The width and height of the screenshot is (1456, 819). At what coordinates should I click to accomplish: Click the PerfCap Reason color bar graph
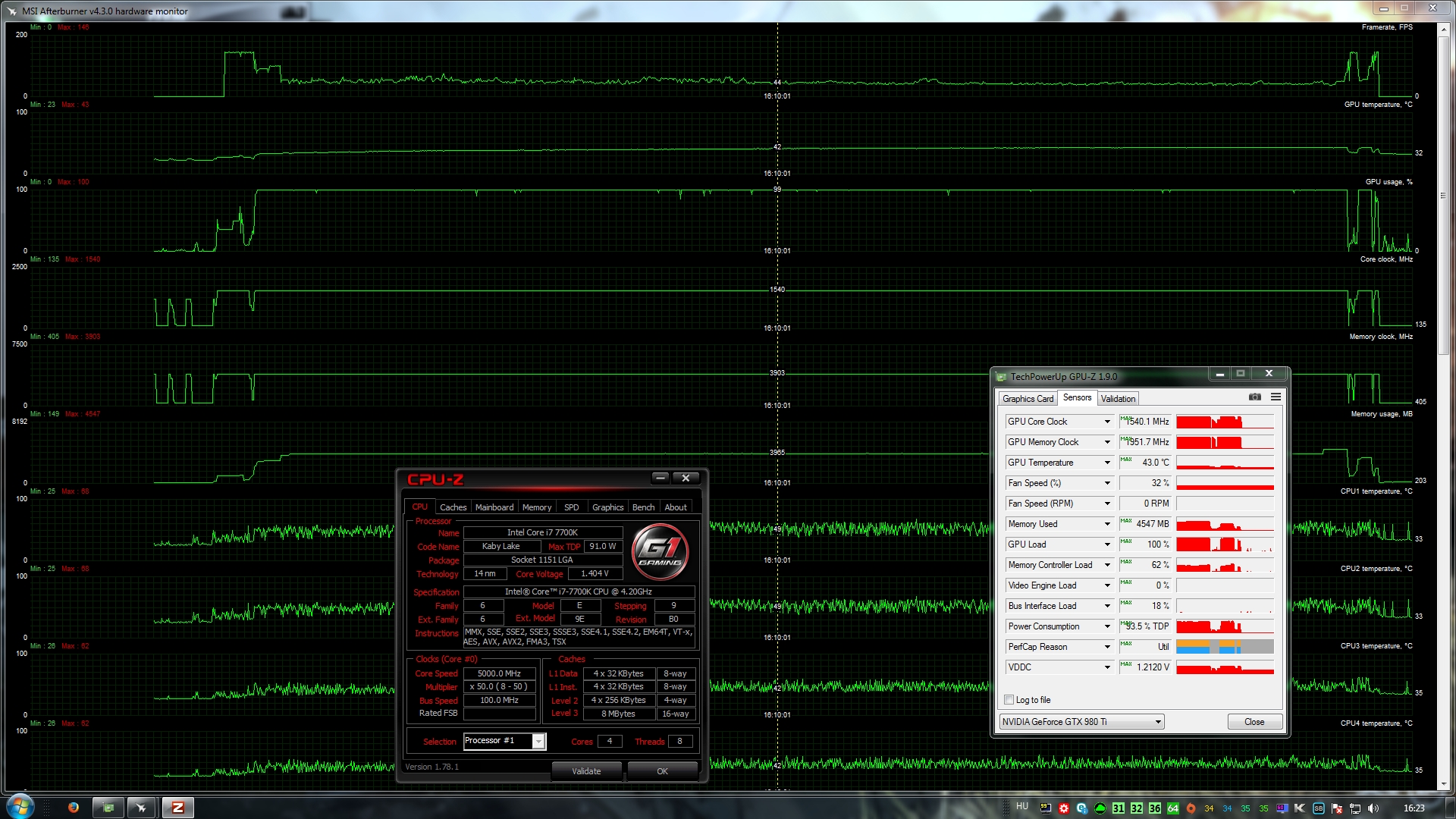pos(1225,647)
